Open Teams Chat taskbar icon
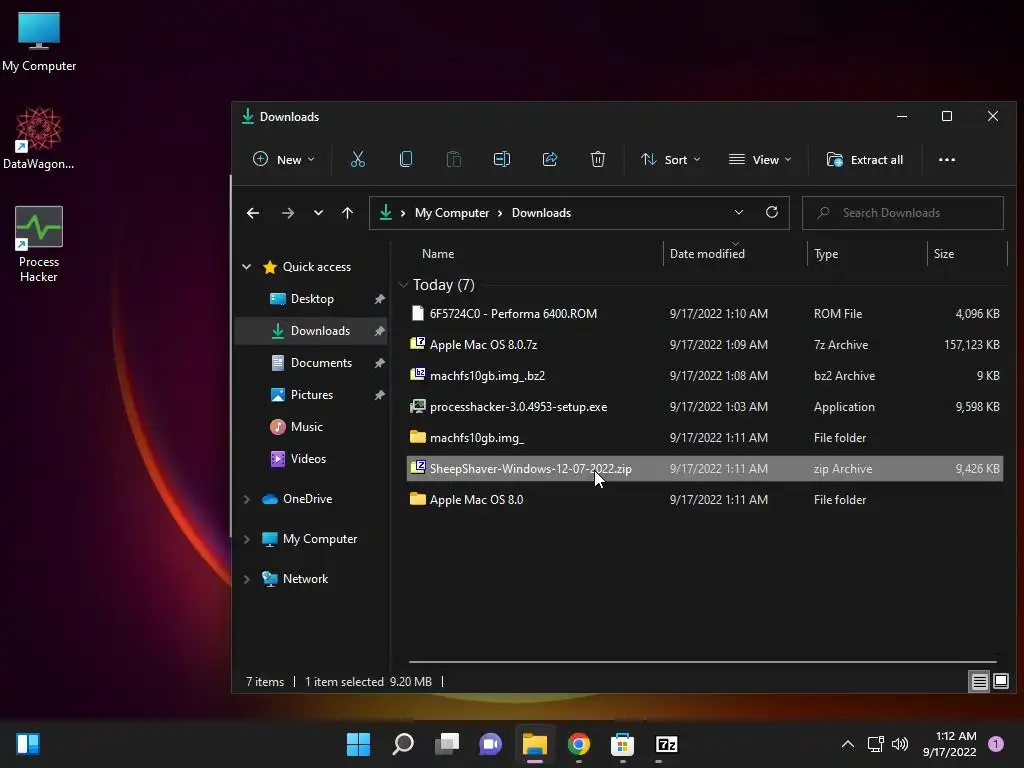The image size is (1024, 768). coord(490,744)
